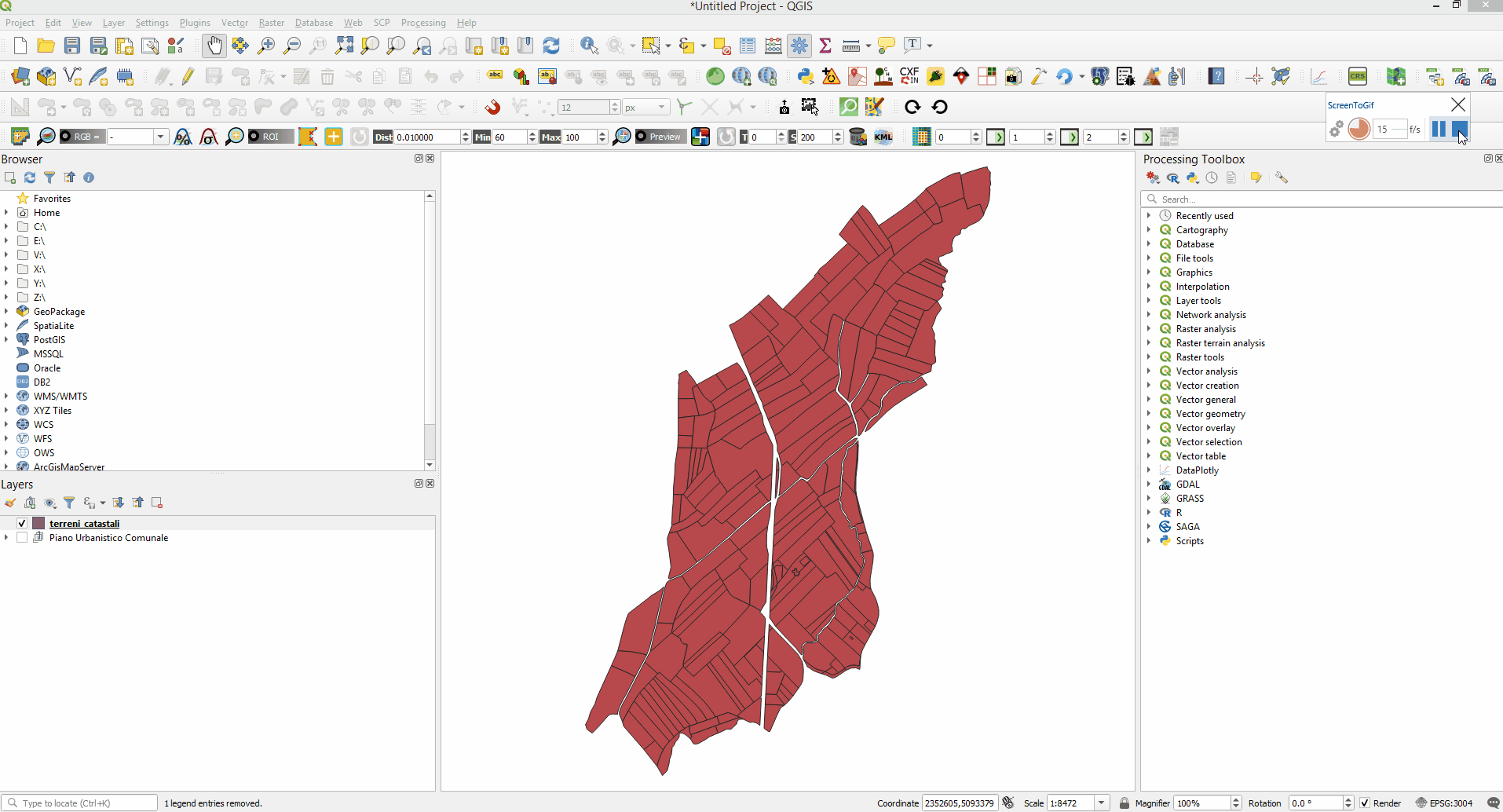The width and height of the screenshot is (1503, 812).
Task: Click the EPSG:3004 CRS button
Action: pos(1444,803)
